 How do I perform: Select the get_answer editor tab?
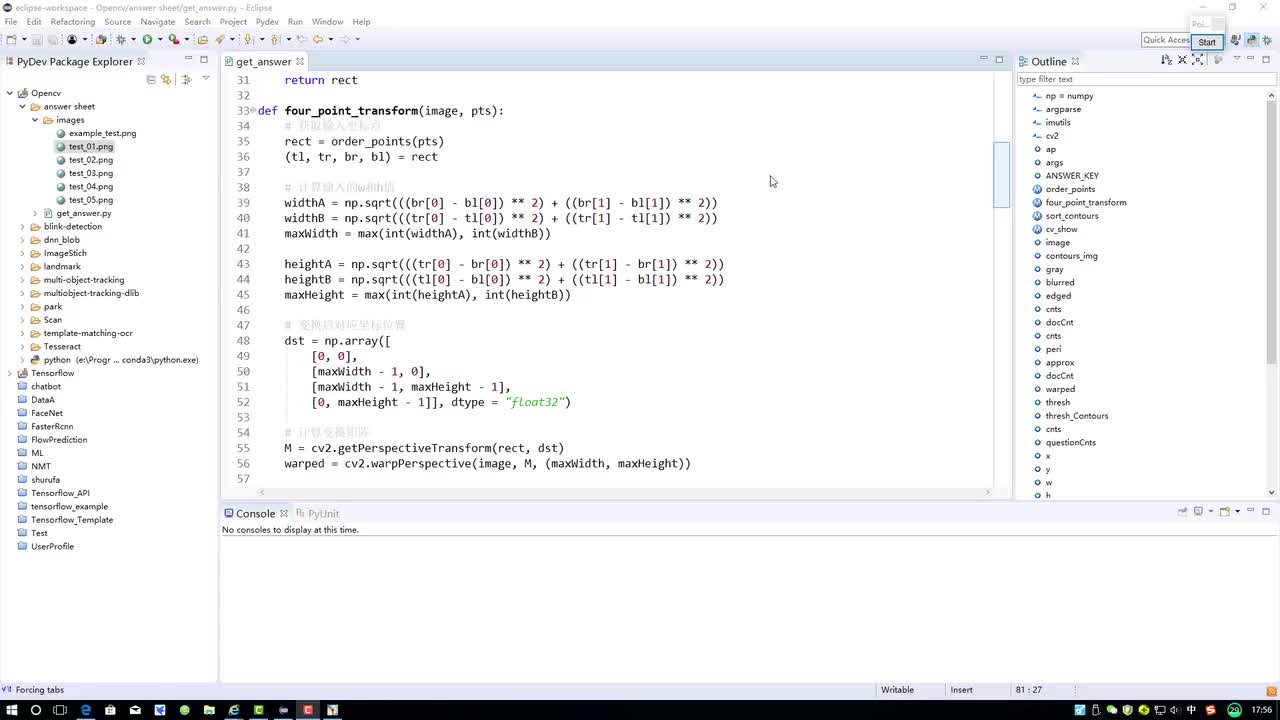263,62
